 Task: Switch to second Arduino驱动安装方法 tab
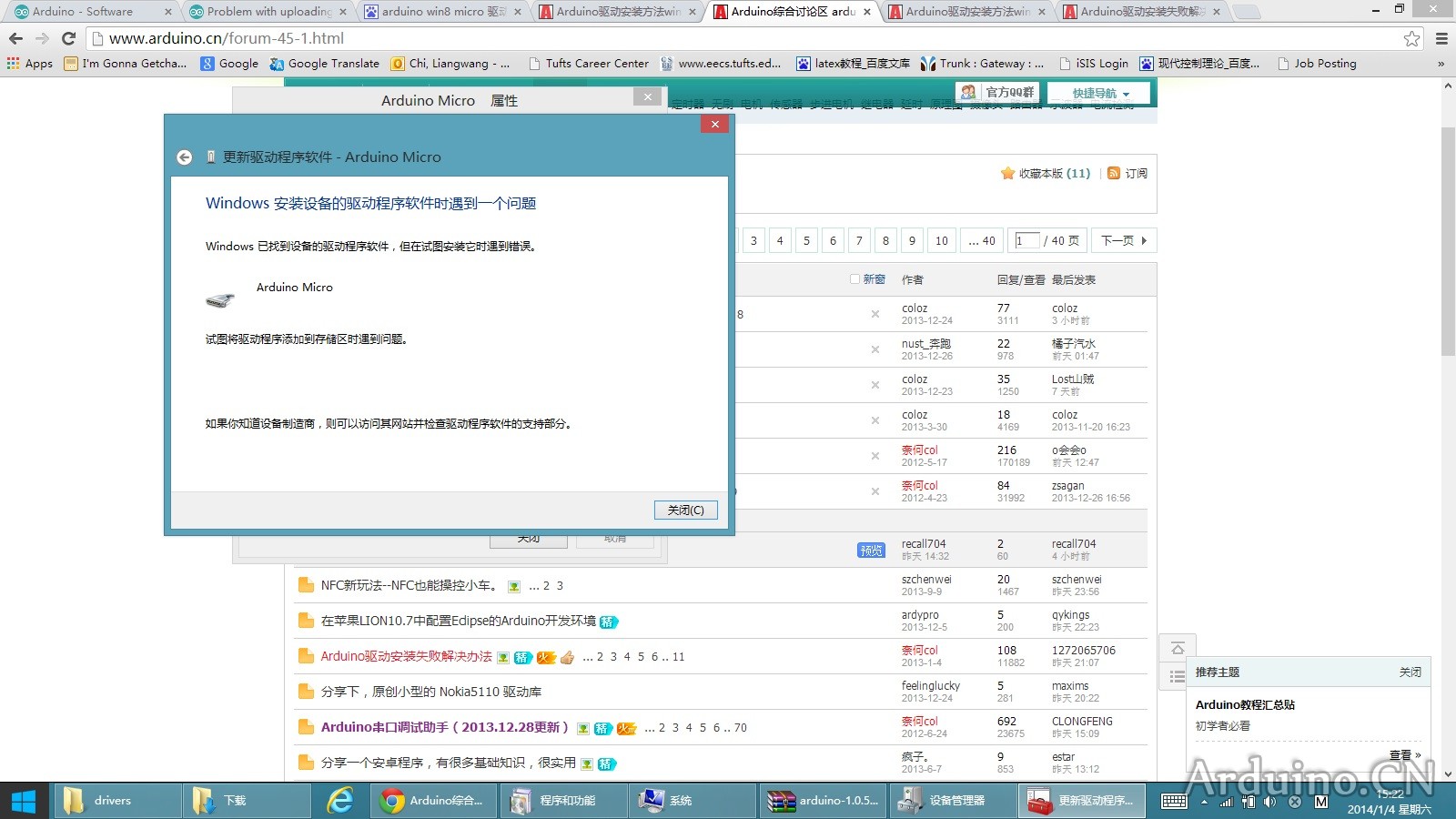(x=965, y=12)
